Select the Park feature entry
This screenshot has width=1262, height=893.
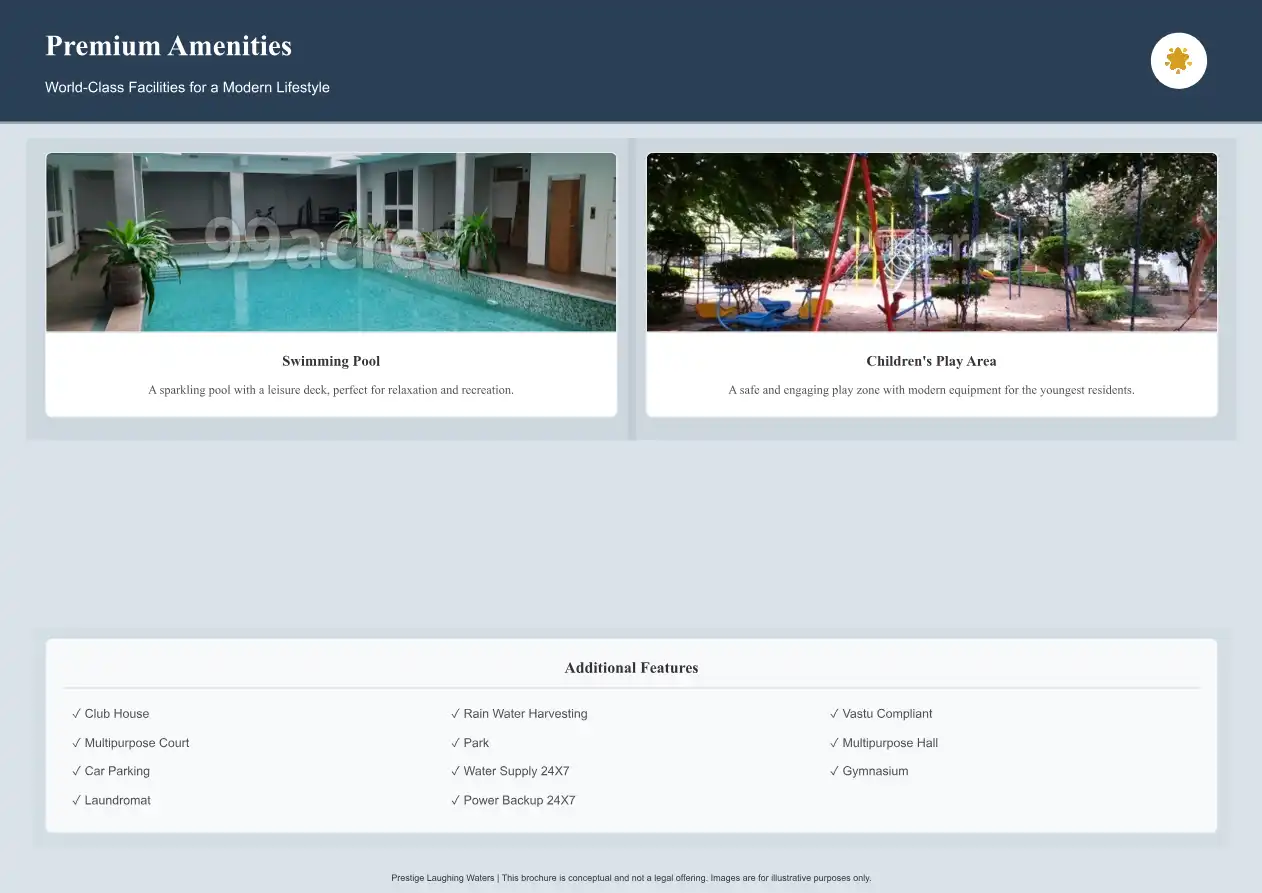click(475, 743)
